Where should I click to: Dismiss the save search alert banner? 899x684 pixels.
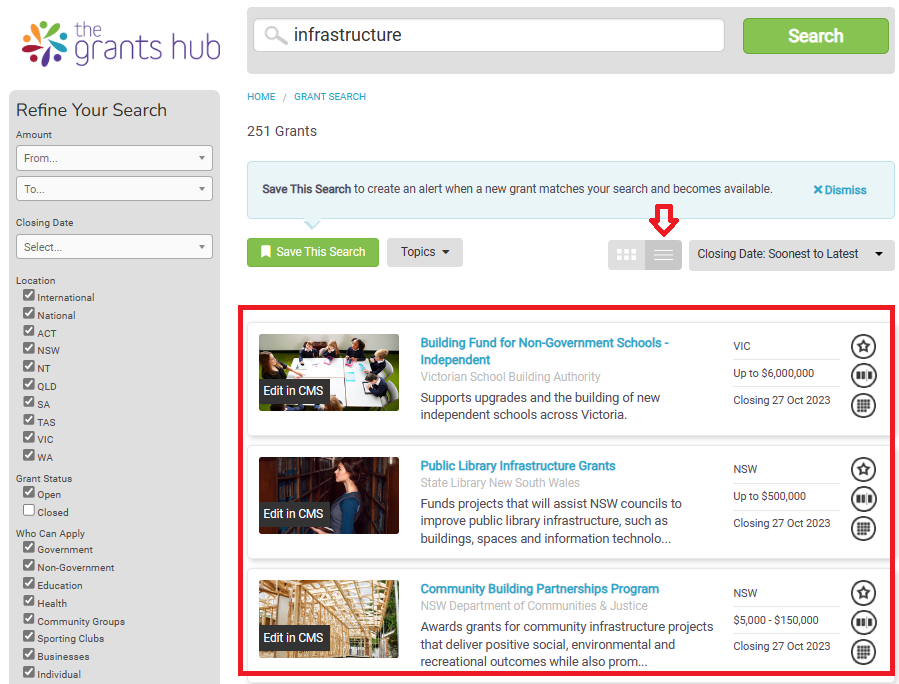click(840, 190)
